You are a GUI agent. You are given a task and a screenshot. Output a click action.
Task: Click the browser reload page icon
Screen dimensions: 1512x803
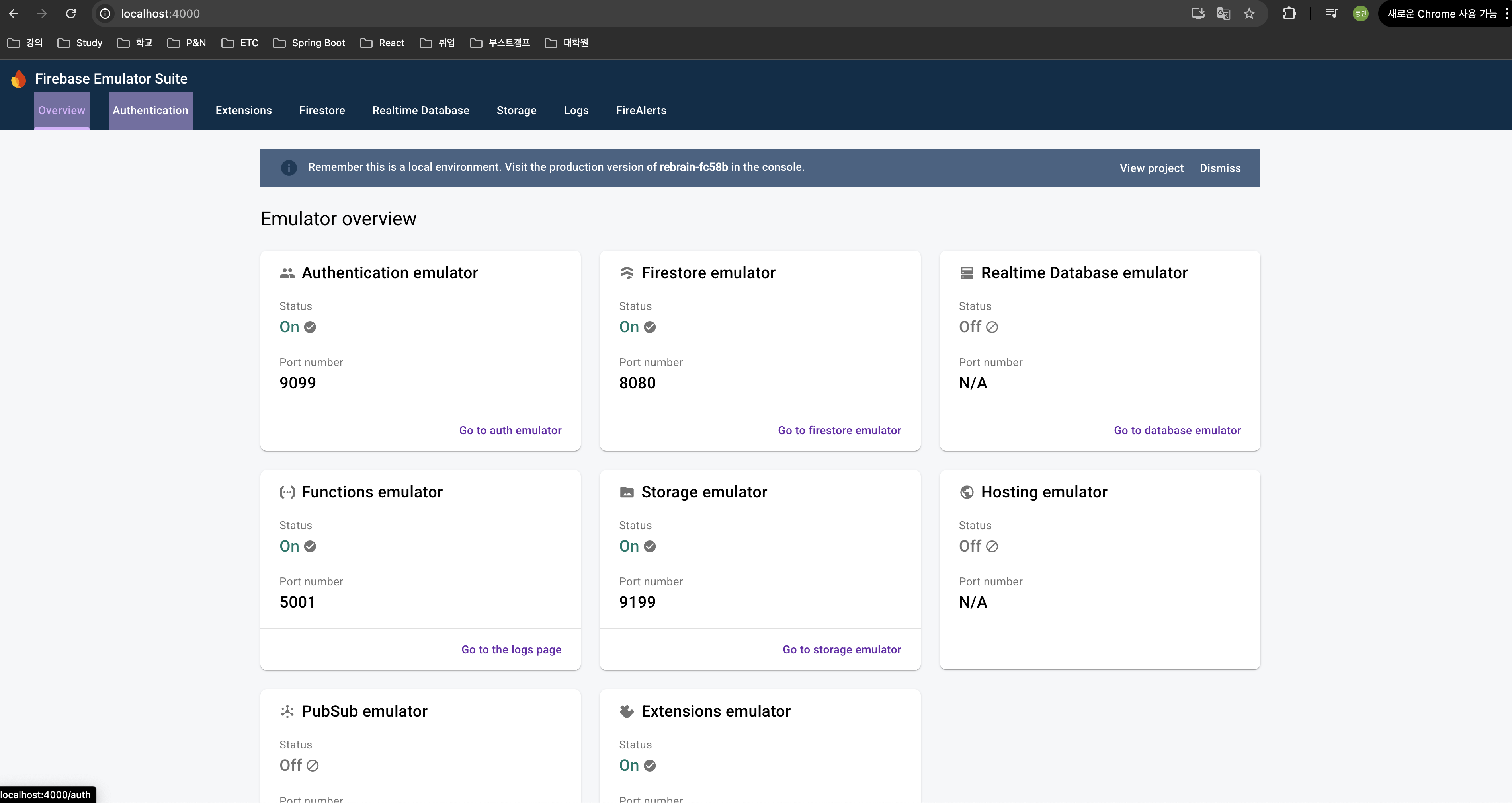click(70, 14)
